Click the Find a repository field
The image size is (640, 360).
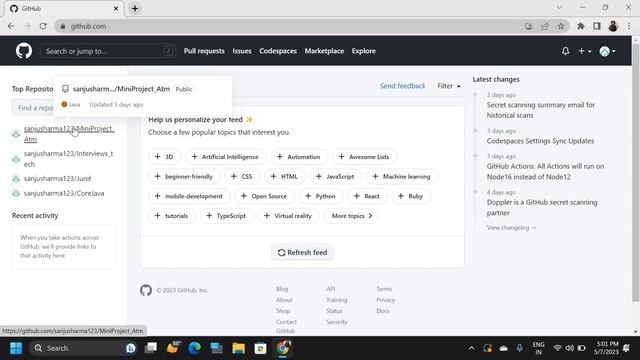click(33, 108)
